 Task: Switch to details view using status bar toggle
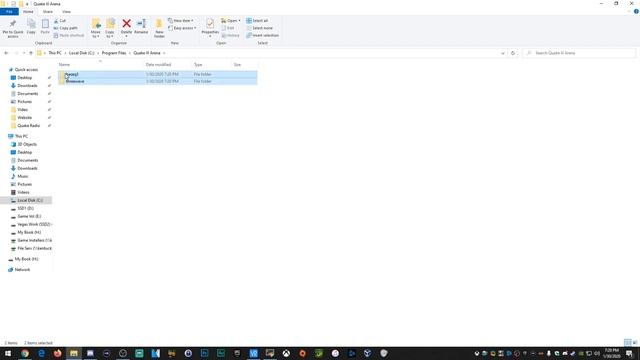[x=627, y=342]
